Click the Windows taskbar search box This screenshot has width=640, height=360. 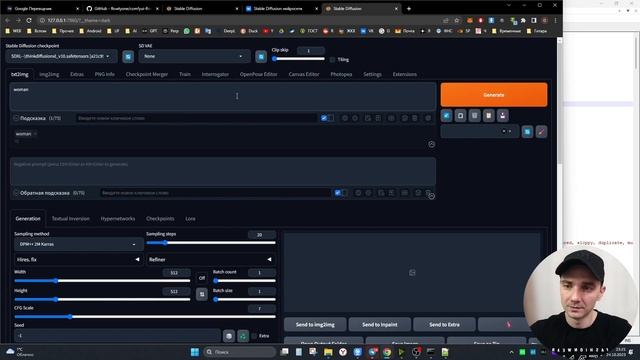tap(240, 352)
